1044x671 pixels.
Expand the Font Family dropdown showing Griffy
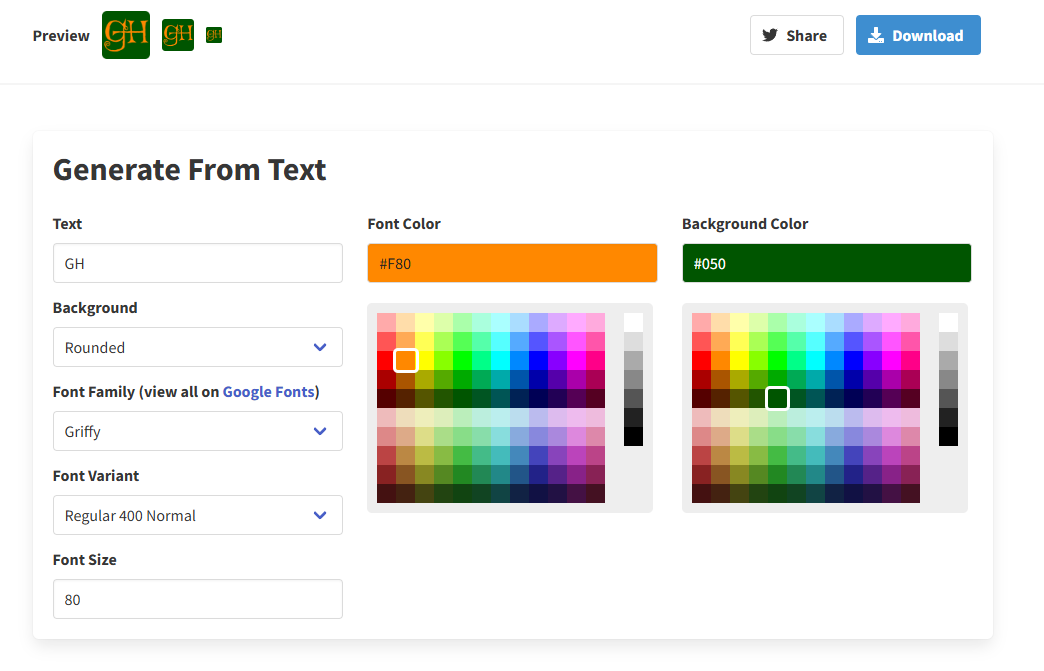(x=198, y=431)
